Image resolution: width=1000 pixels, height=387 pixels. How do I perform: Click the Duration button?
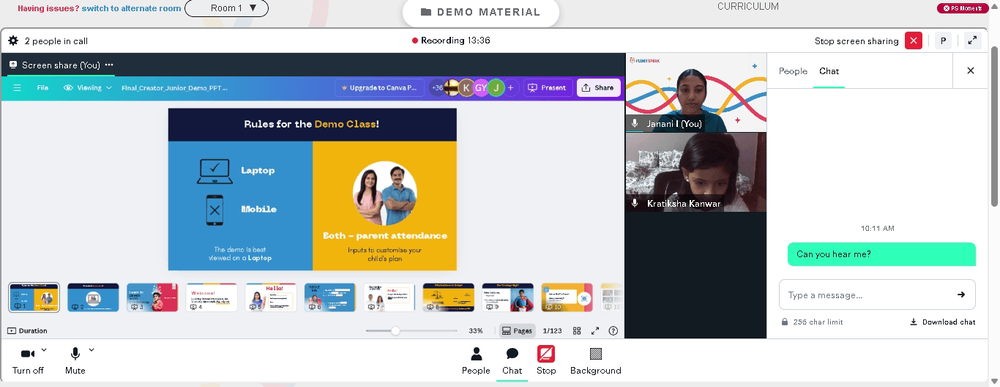coord(27,331)
